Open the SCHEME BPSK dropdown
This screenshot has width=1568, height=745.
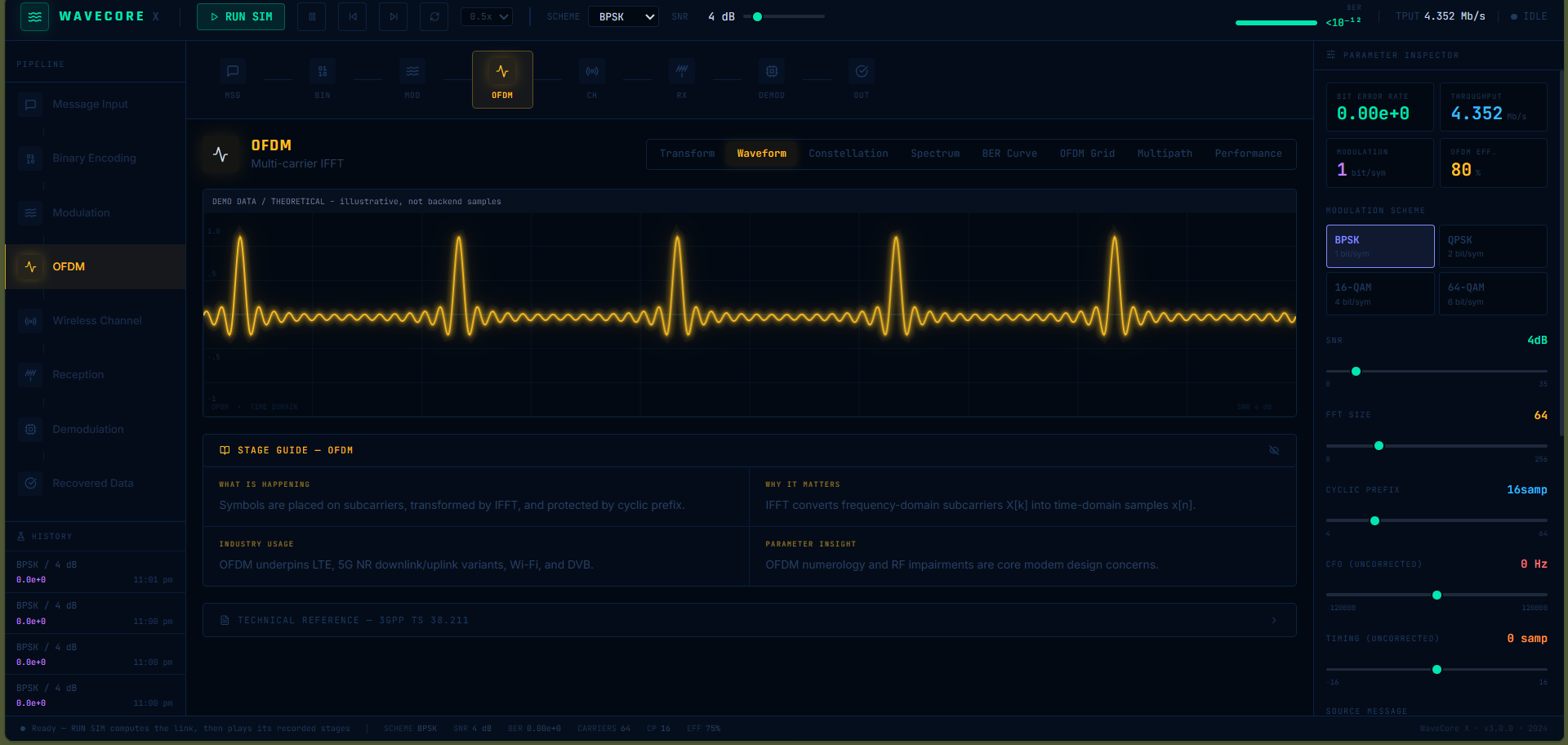pos(623,16)
